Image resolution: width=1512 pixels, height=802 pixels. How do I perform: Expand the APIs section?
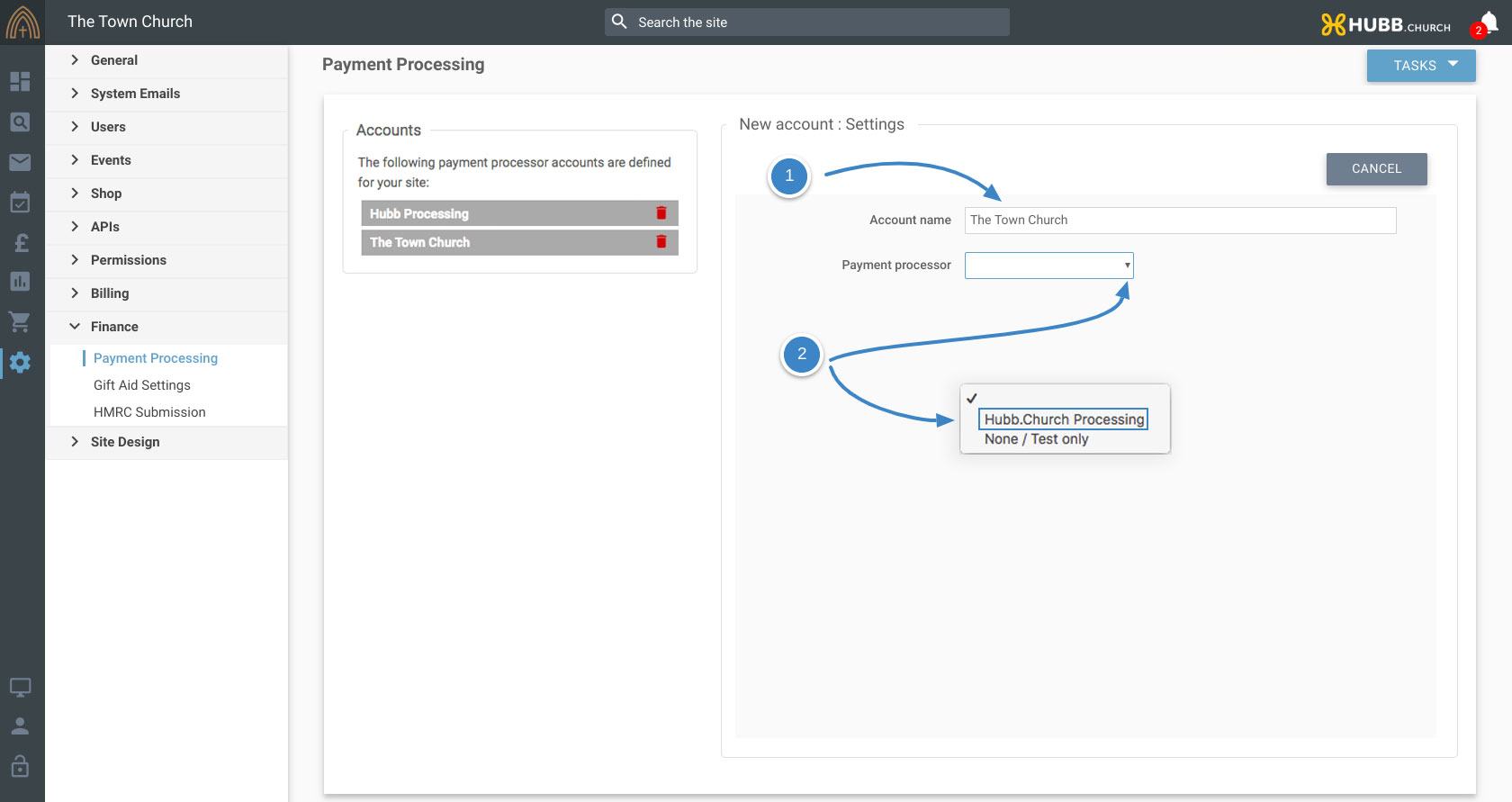166,227
